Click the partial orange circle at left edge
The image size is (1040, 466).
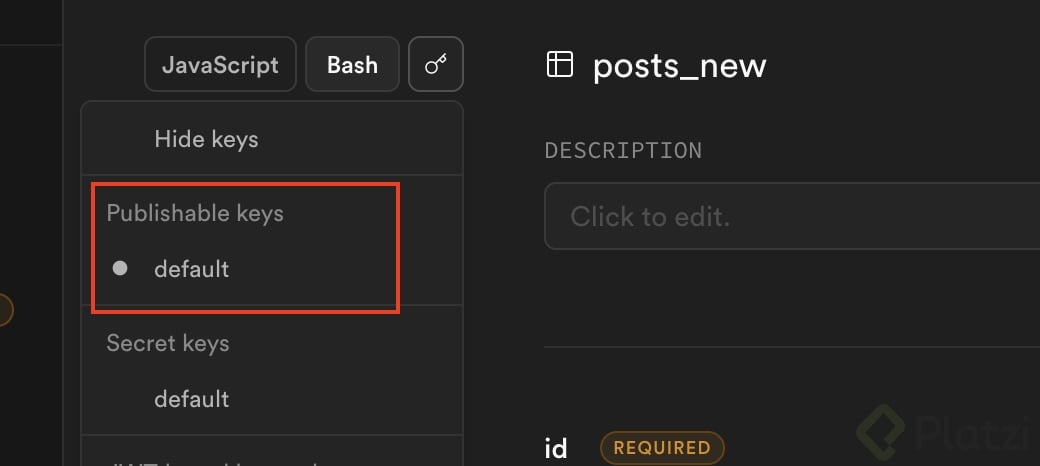(5, 309)
